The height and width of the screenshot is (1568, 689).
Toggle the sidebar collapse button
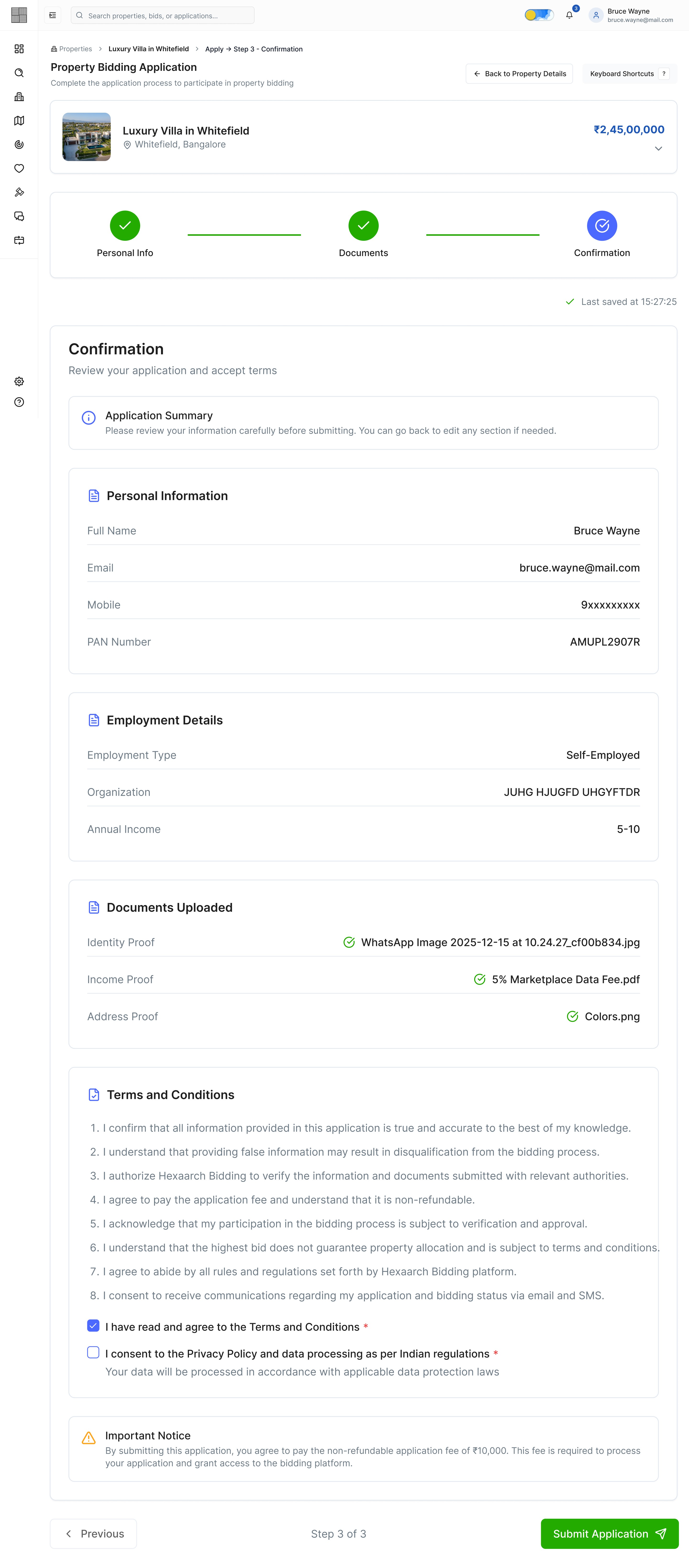point(52,15)
